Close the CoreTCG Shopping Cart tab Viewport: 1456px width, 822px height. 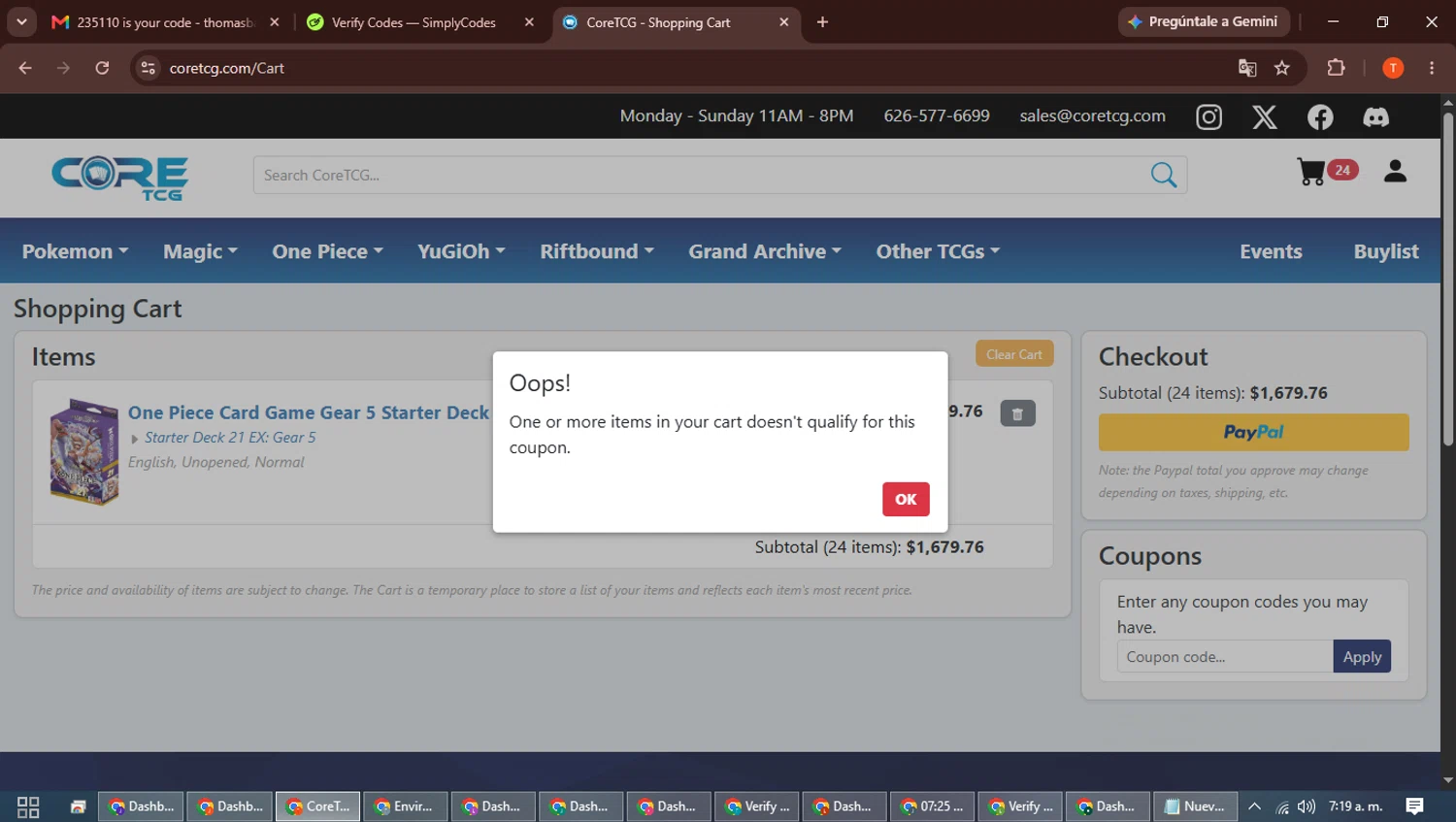pos(784,22)
